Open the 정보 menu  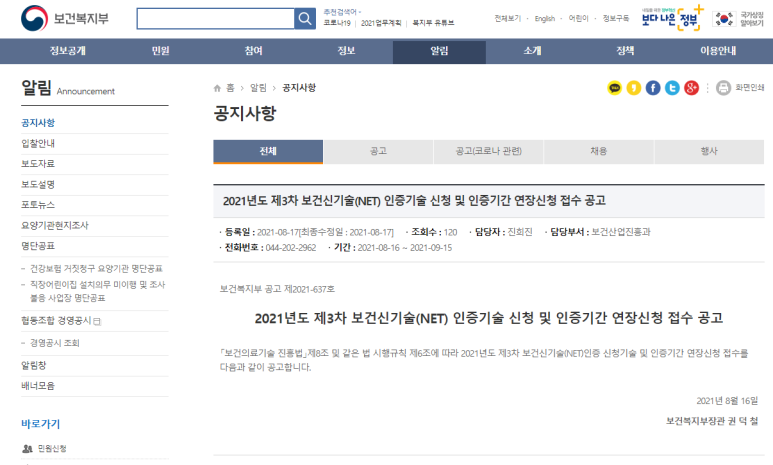coord(347,51)
